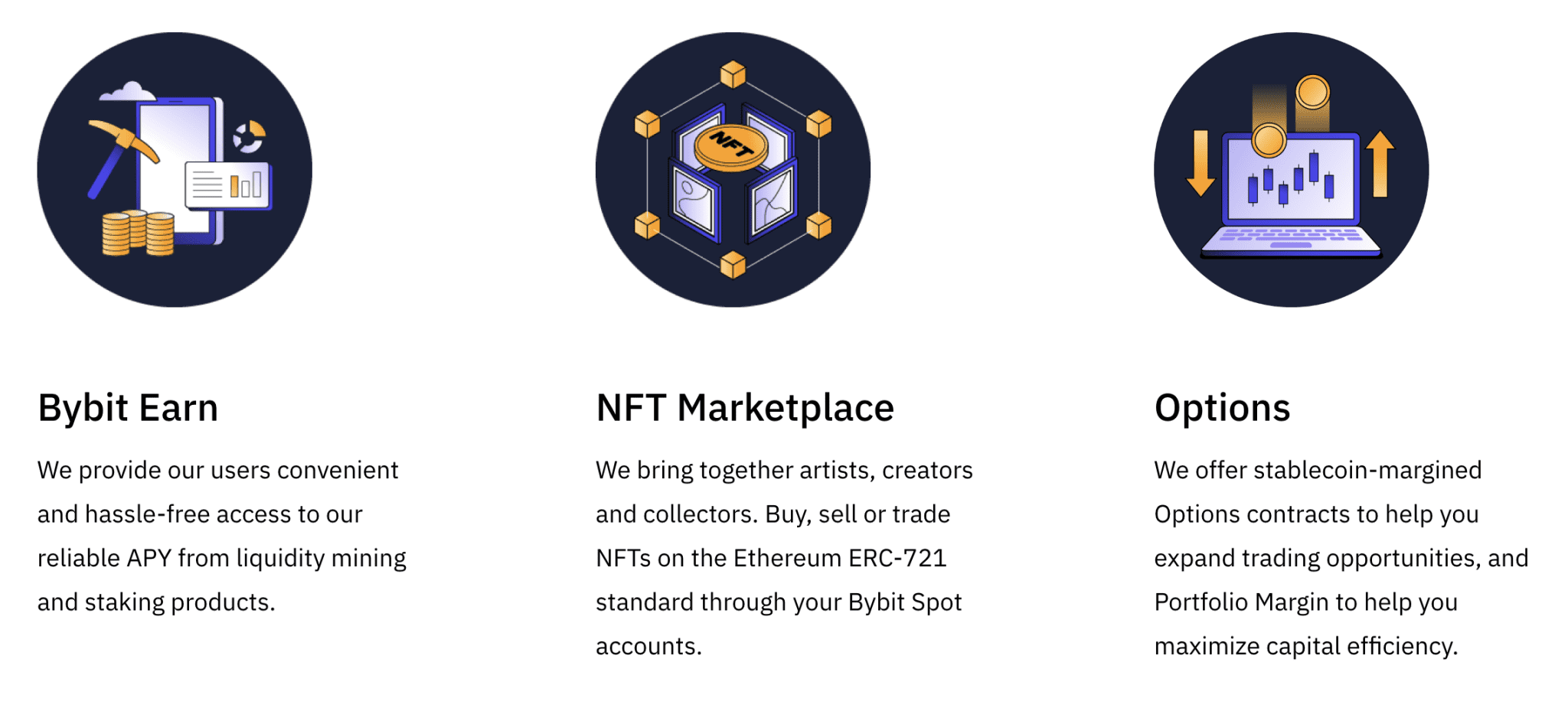Click the Bybit Earn circular illustration
This screenshot has height=708, width=1568.
175,170
